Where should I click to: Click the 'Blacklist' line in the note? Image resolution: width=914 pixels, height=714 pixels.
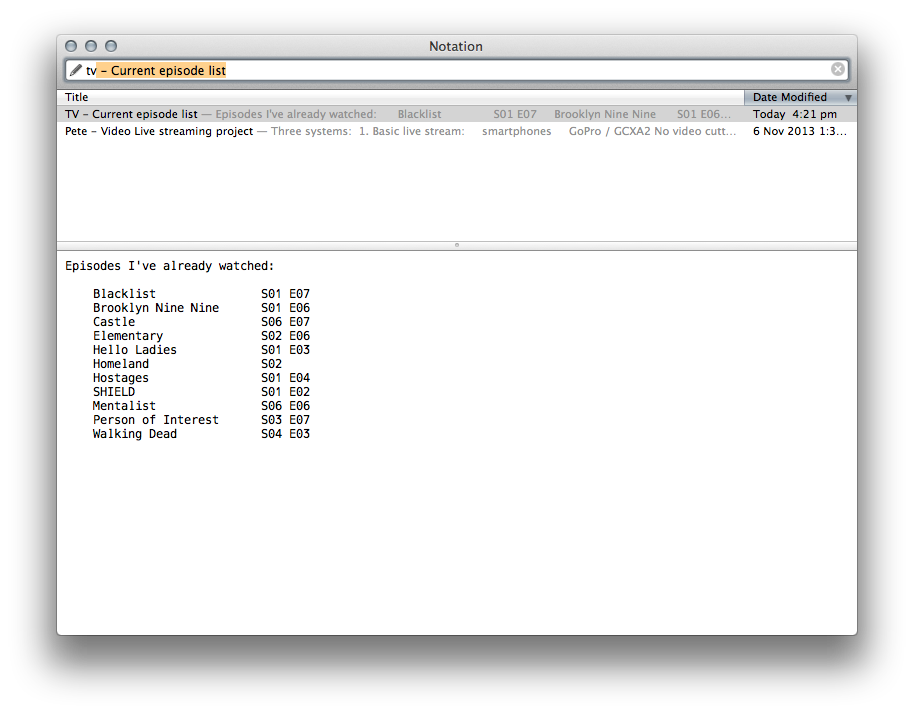(124, 294)
